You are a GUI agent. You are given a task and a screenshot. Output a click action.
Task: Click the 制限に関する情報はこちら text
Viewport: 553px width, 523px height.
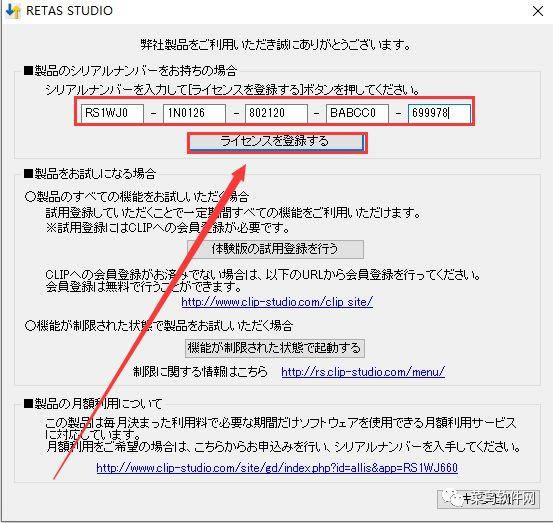tap(200, 372)
